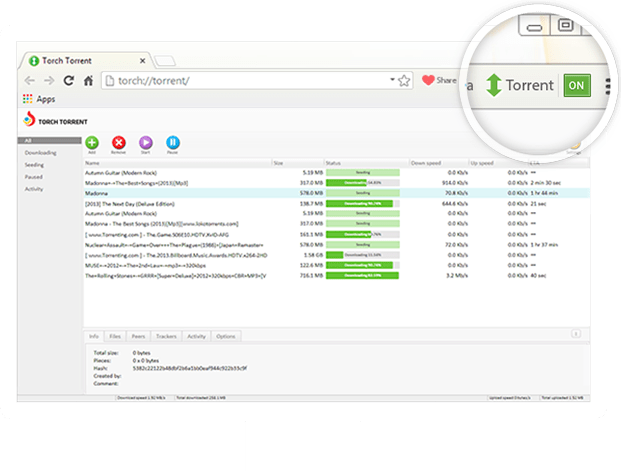Select the highlighted Madonna 578.0 MB torrent row
621x471 pixels.
[337, 193]
